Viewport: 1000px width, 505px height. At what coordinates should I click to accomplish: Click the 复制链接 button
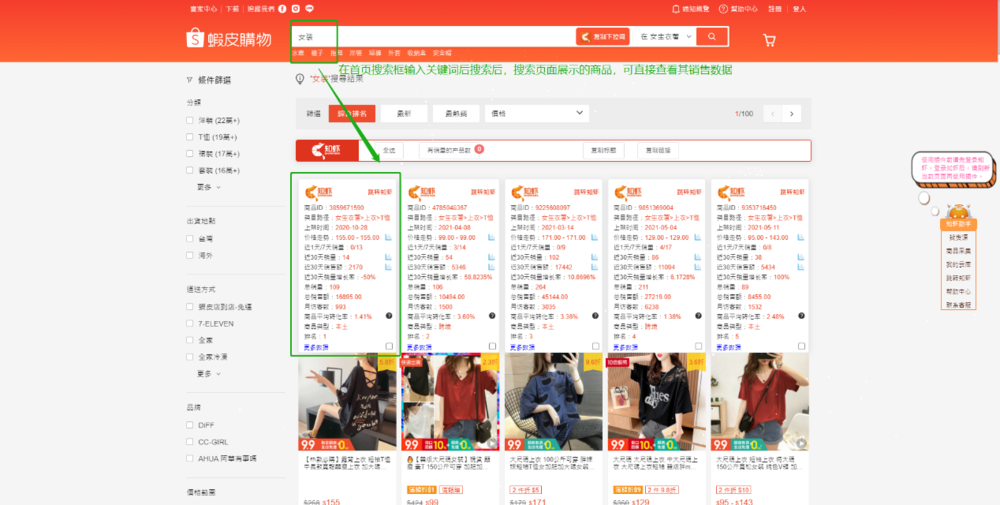(658, 151)
